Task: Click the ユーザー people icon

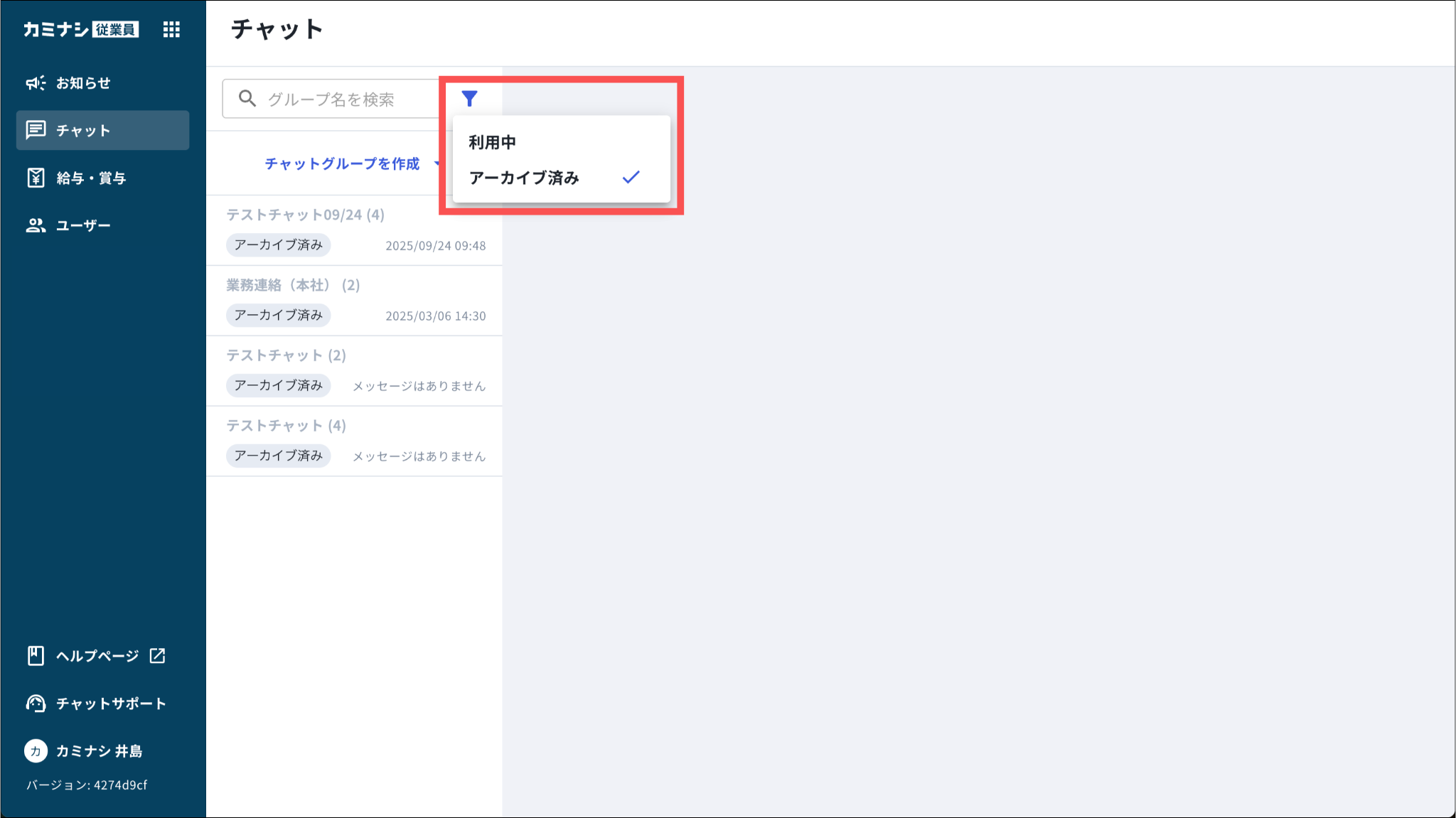Action: point(36,225)
